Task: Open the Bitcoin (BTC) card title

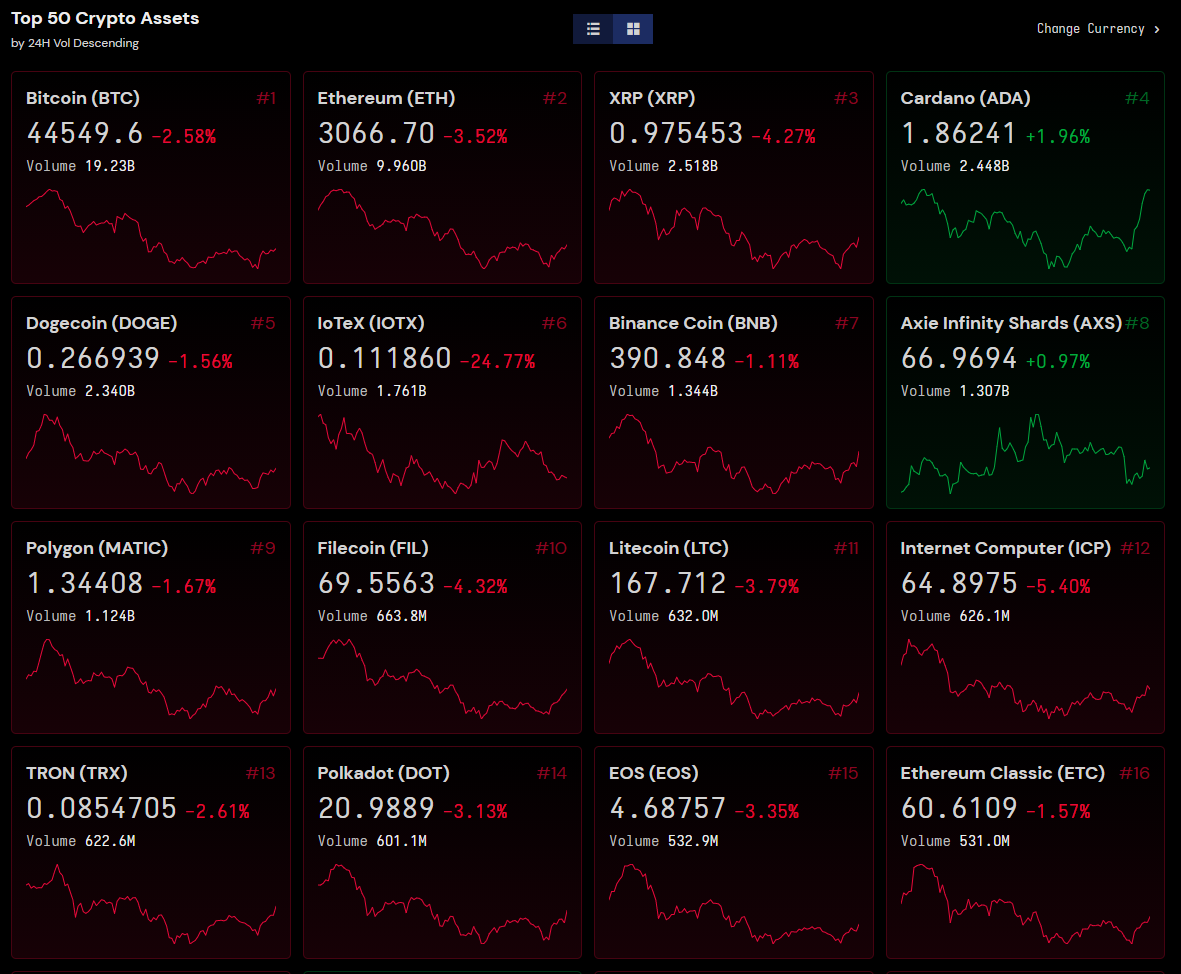Action: coord(83,98)
